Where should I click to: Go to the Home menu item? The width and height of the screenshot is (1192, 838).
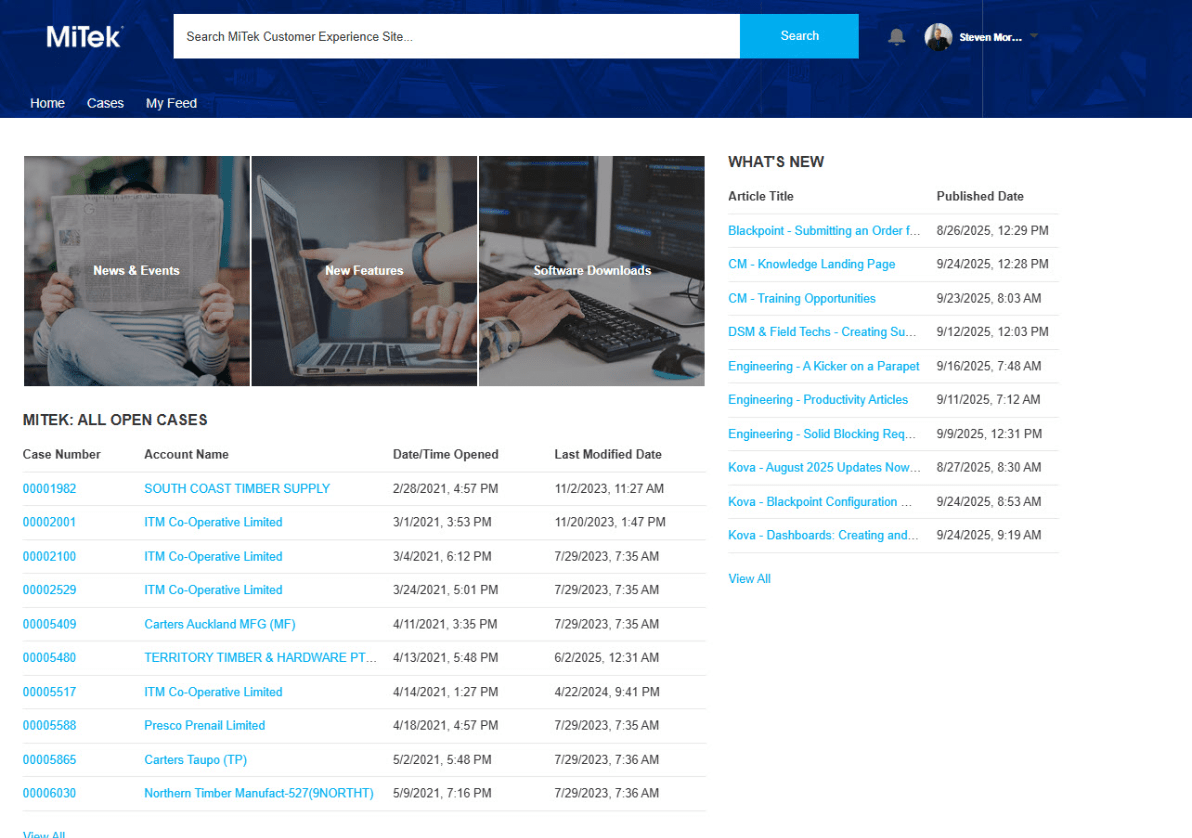tap(47, 103)
